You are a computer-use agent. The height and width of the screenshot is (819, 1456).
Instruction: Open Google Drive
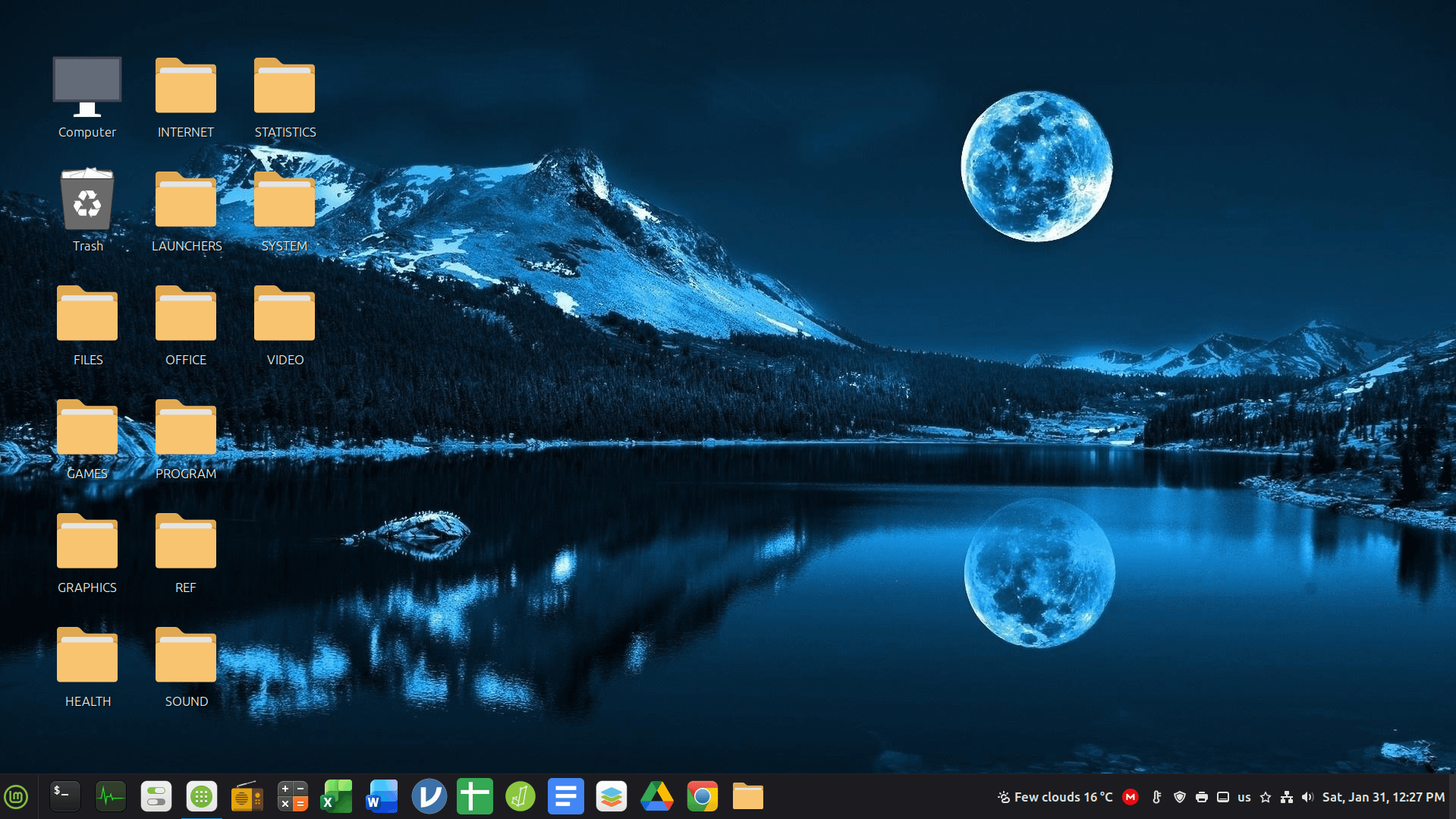[x=656, y=796]
